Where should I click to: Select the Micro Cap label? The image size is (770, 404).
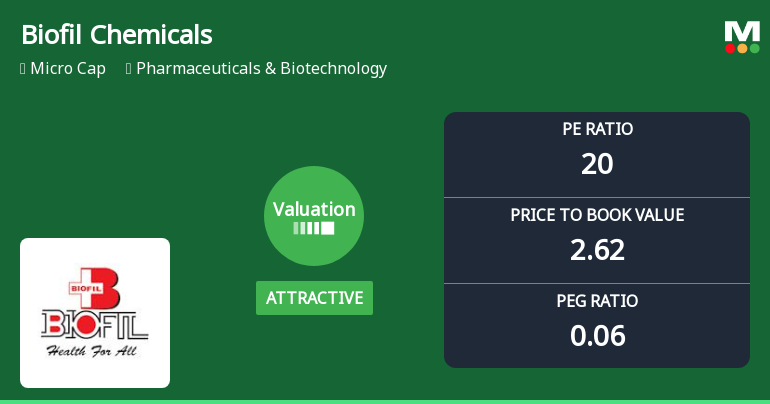click(68, 69)
